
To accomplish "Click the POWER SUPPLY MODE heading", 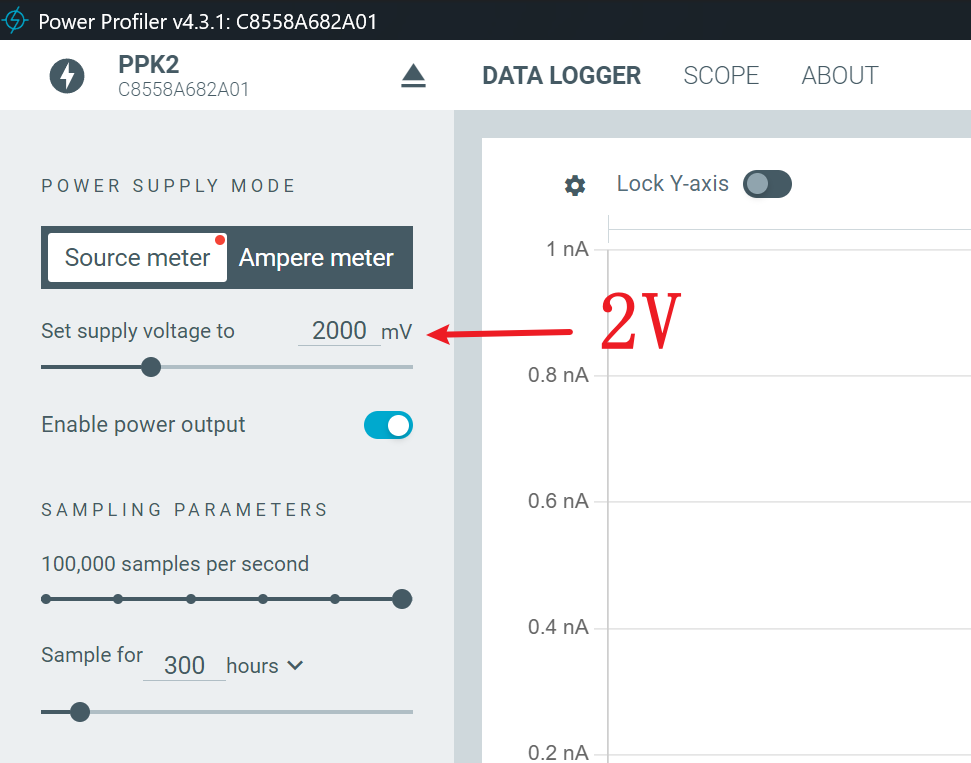I will pyautogui.click(x=168, y=186).
